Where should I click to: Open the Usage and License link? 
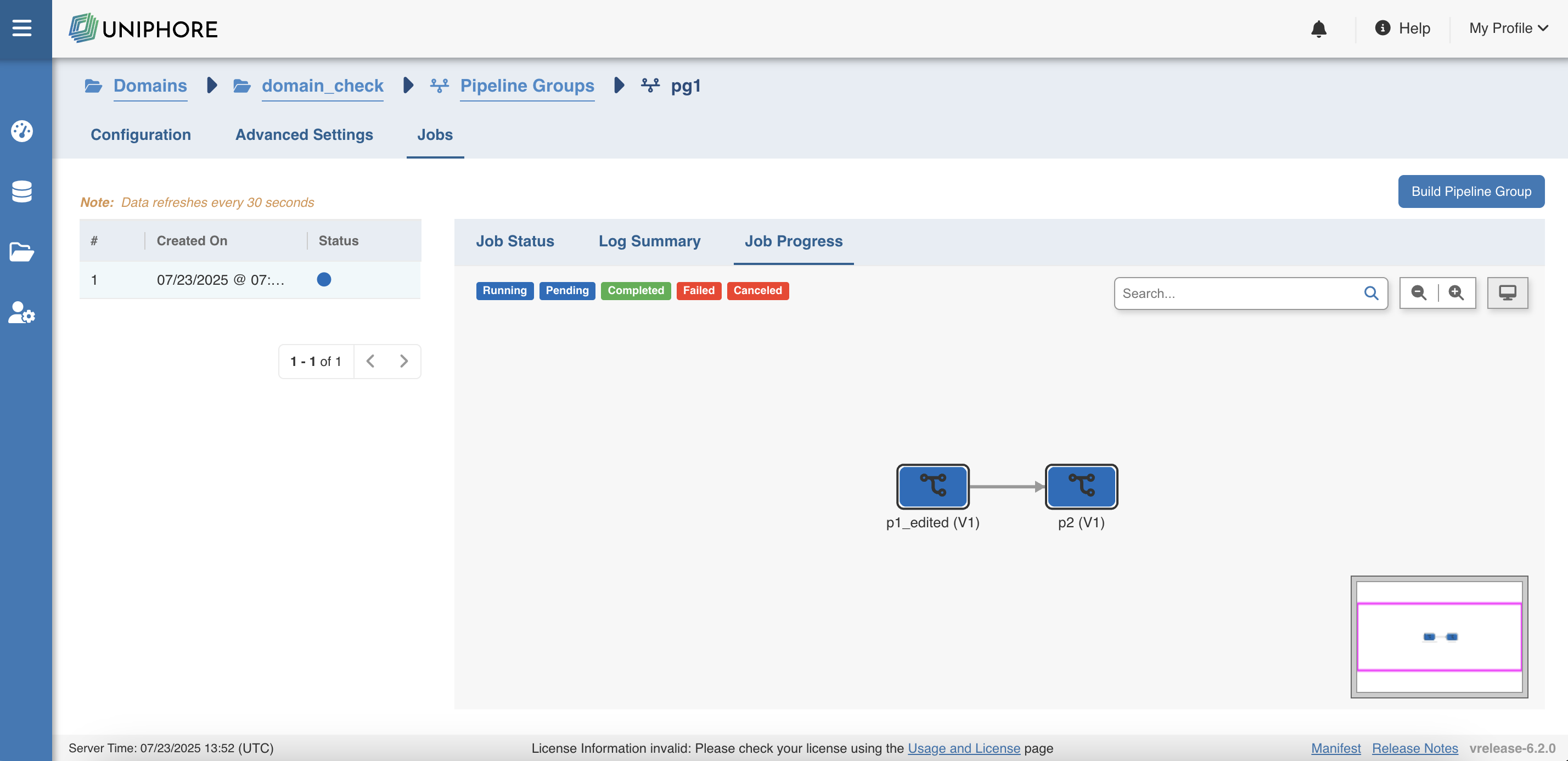964,748
